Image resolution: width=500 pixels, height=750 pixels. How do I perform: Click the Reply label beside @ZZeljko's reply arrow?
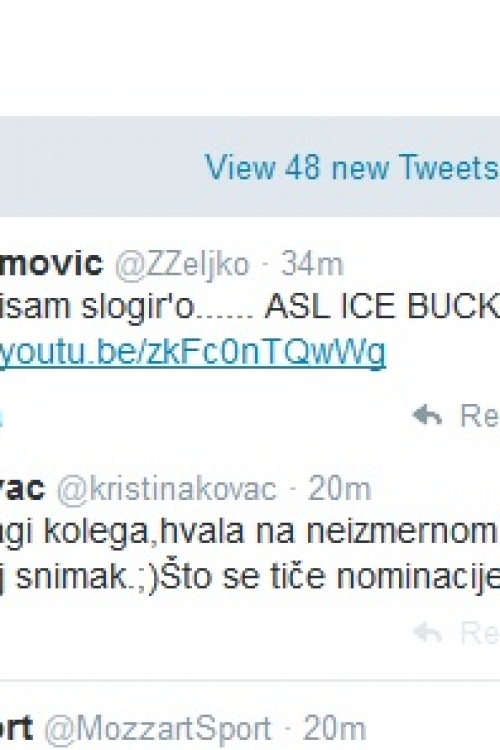480,415
